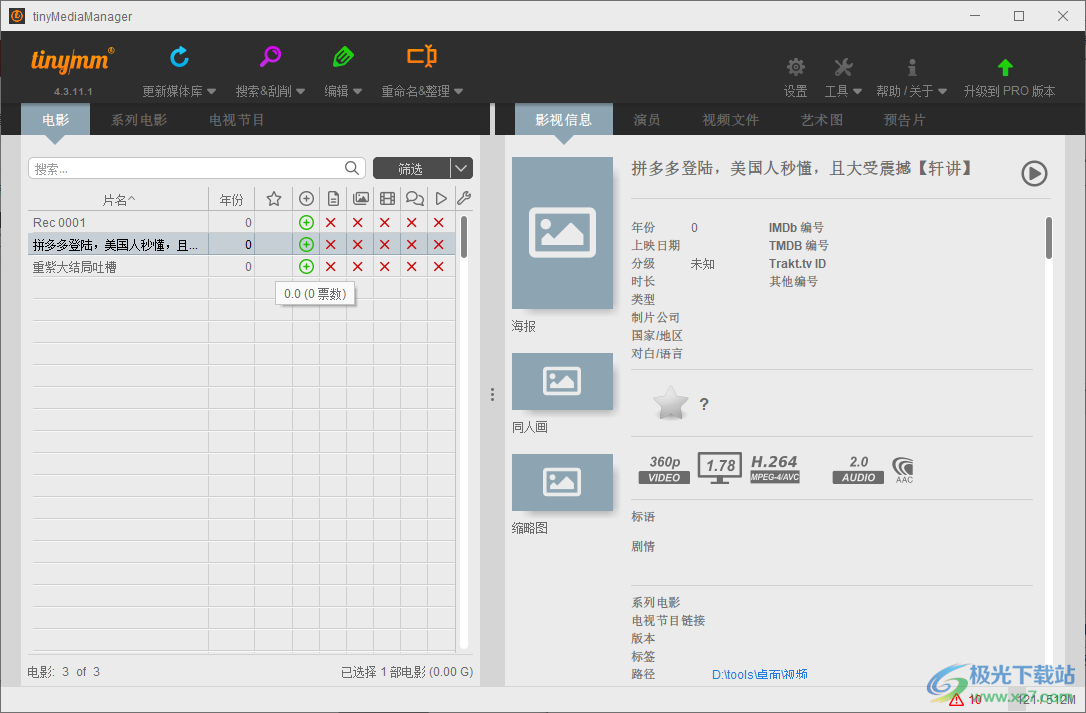Click the tinymm logo
This screenshot has width=1086, height=713.
tap(73, 61)
